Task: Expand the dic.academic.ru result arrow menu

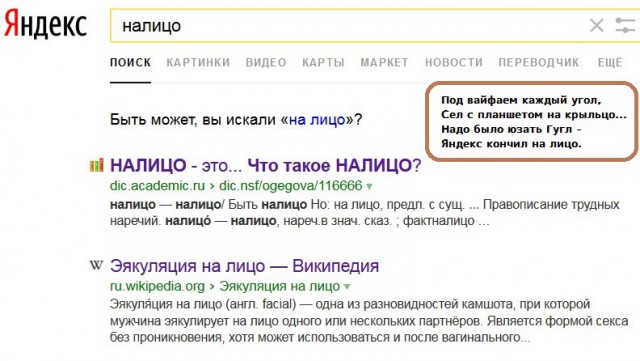Action: pyautogui.click(x=369, y=187)
